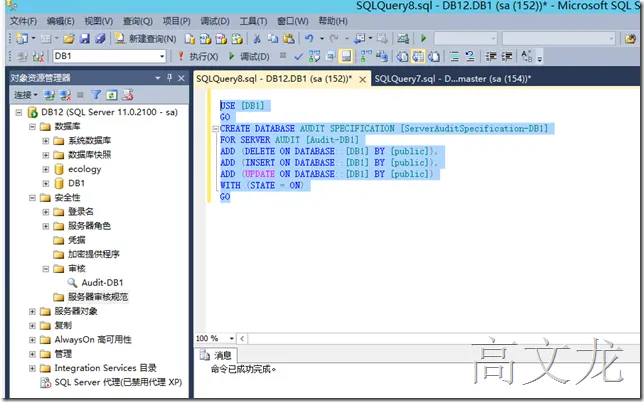Click the Object Explorer refresh icon
Image resolution: width=644 pixels, height=402 pixels.
[x=112, y=95]
